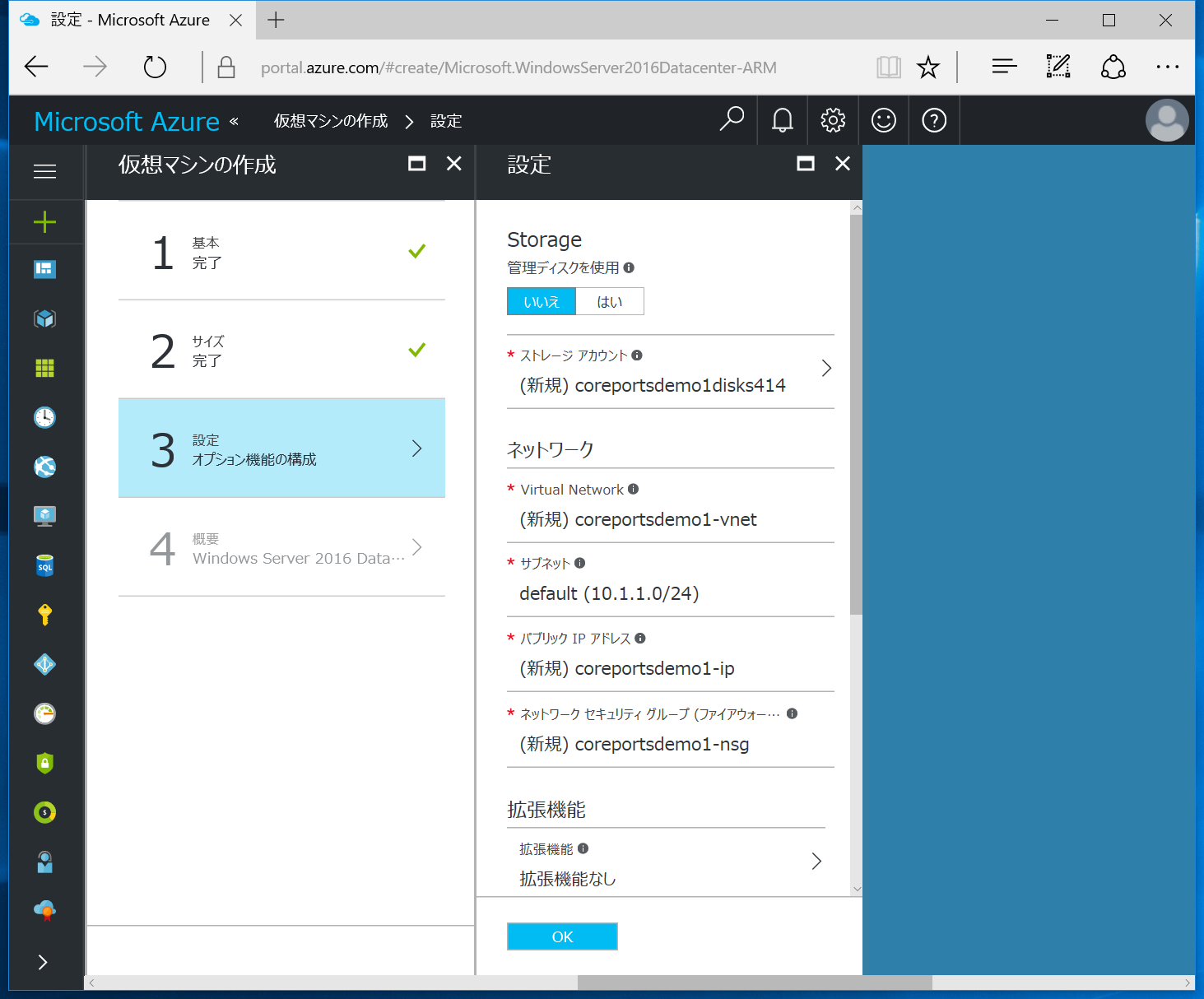Image resolution: width=1204 pixels, height=999 pixels.
Task: Add page to favorites star icon
Action: (928, 67)
